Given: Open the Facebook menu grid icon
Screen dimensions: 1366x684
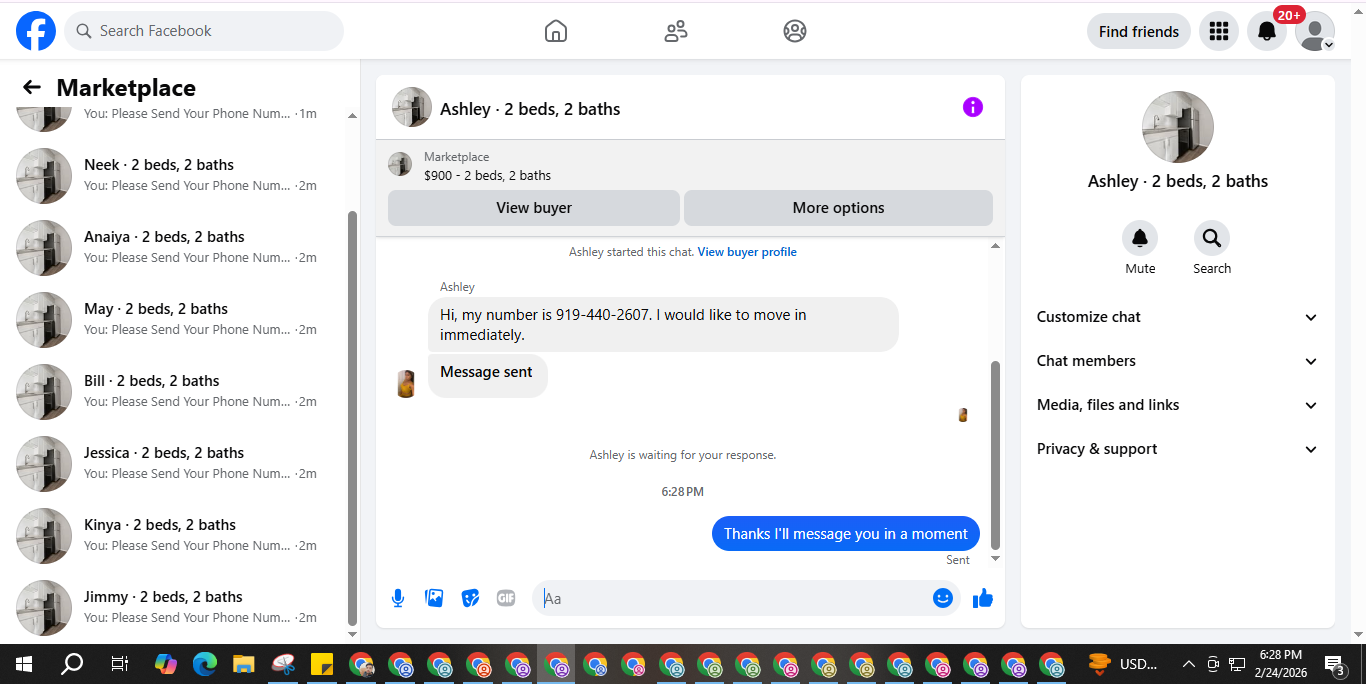Looking at the screenshot, I should (x=1218, y=31).
